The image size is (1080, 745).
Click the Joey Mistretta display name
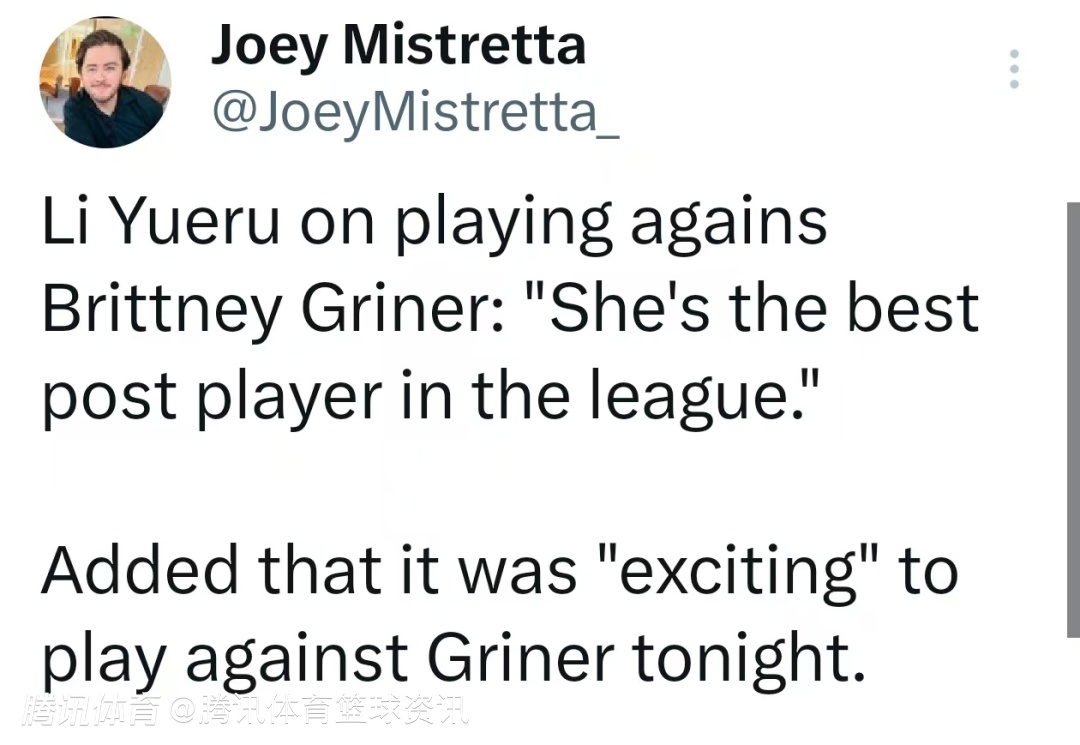point(398,45)
